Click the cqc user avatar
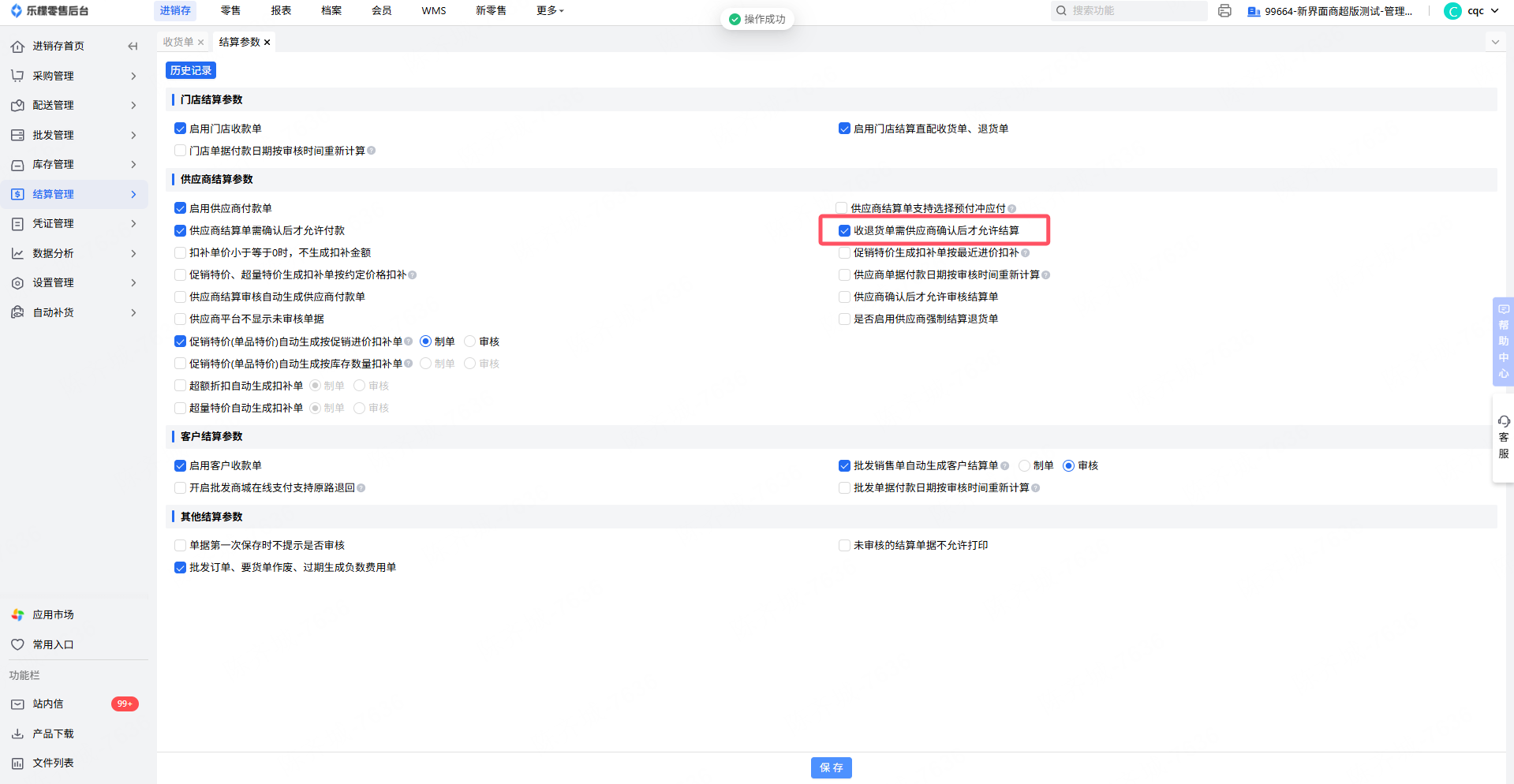This screenshot has width=1514, height=784. tap(1452, 11)
